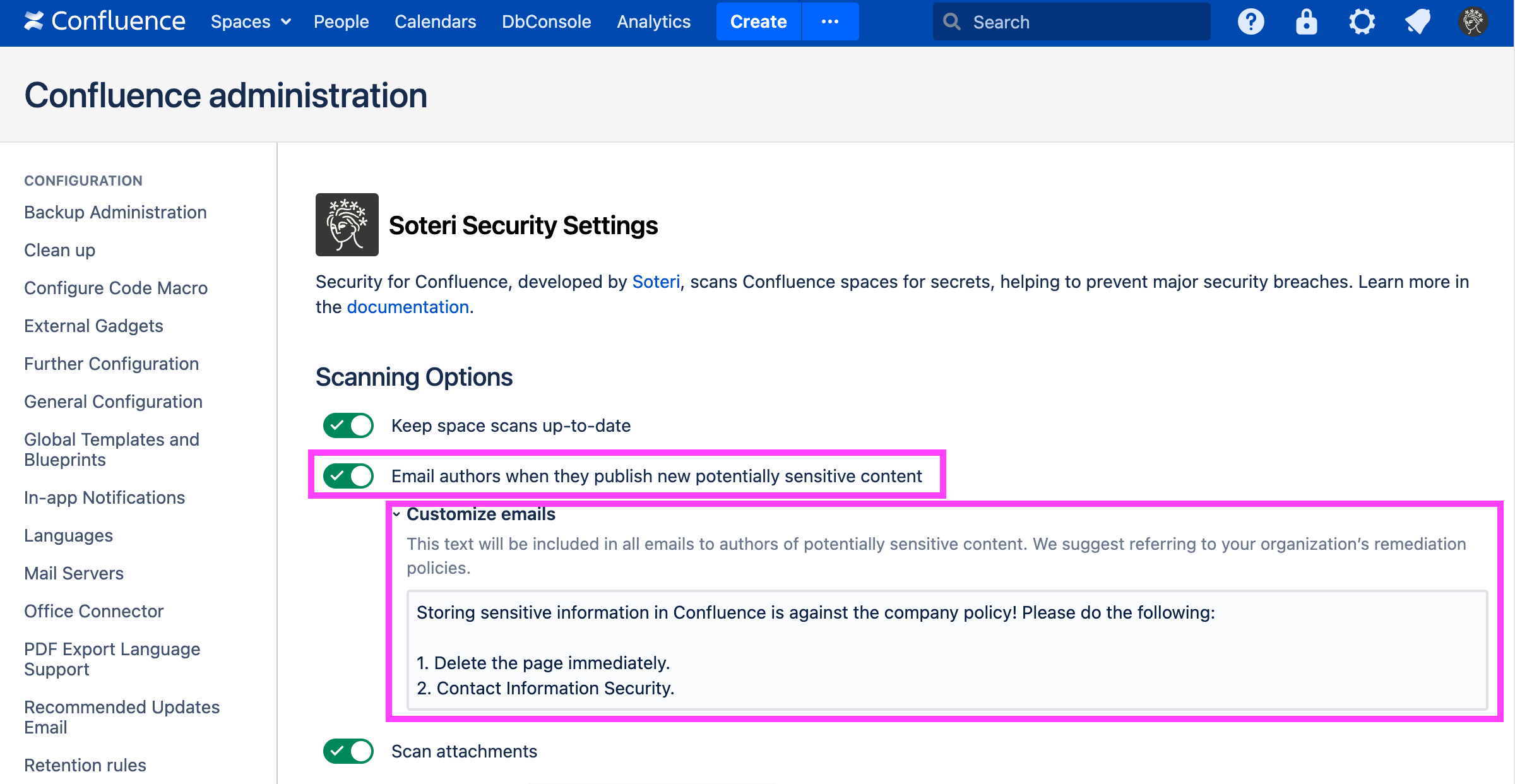The width and height of the screenshot is (1515, 784).
Task: Open the documentation link
Action: pos(408,307)
